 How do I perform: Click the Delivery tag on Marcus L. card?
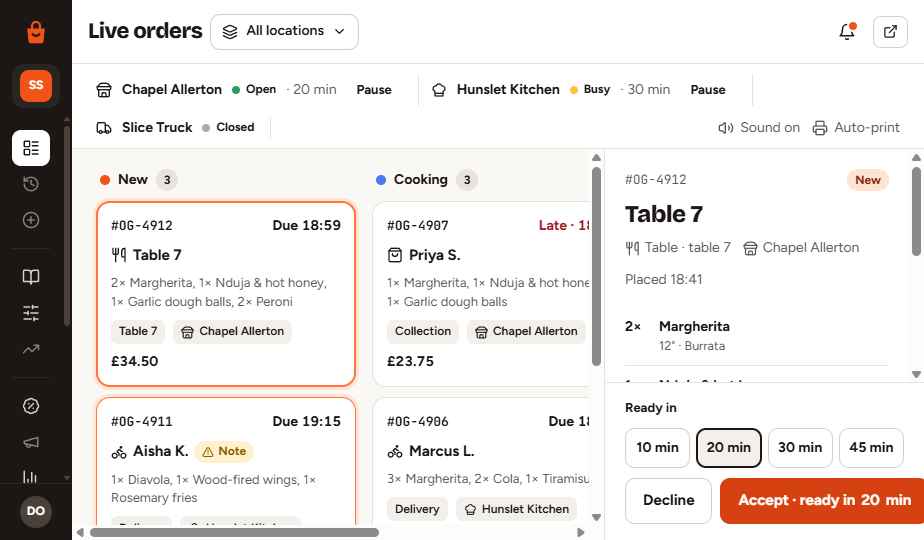tap(417, 509)
